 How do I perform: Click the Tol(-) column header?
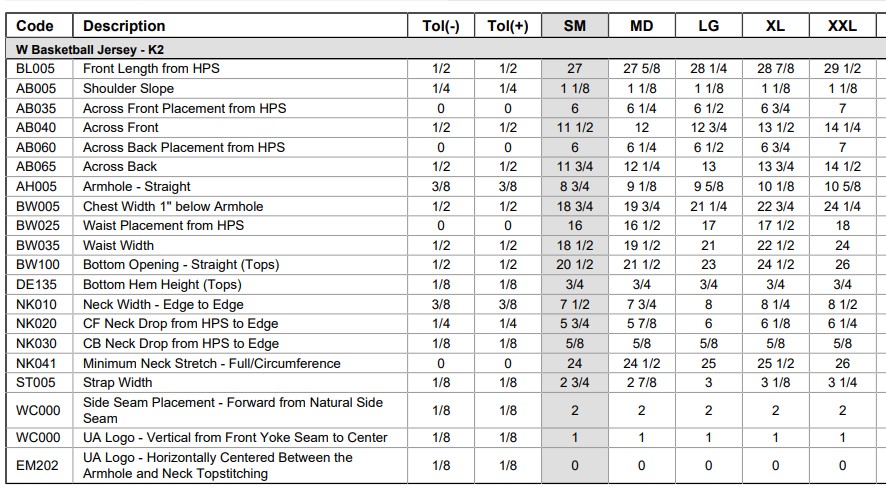pos(441,26)
